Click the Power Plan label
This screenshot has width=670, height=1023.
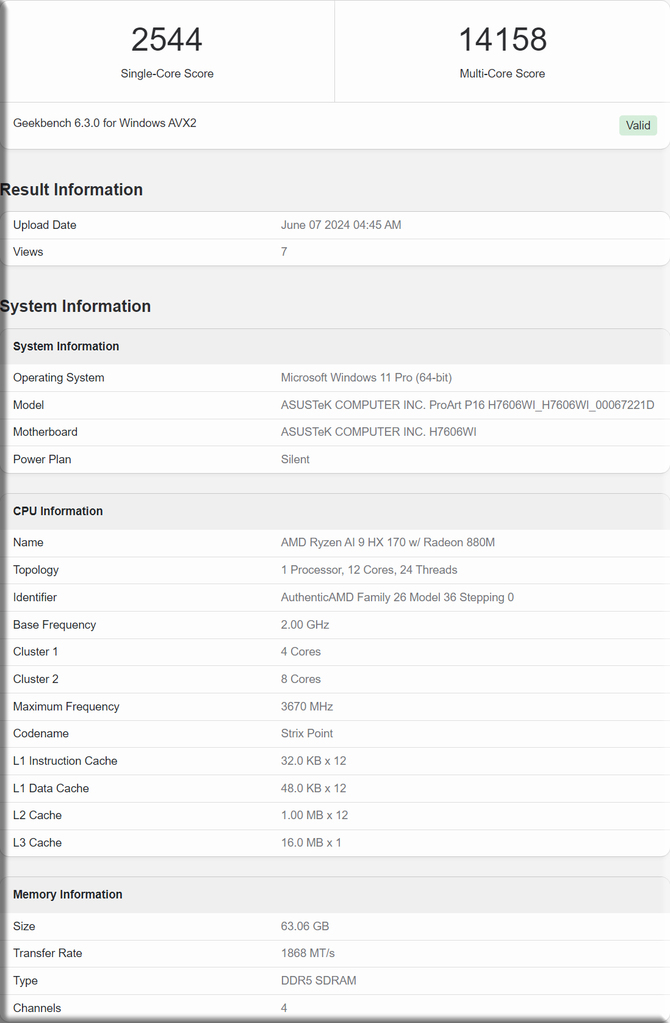click(42, 459)
